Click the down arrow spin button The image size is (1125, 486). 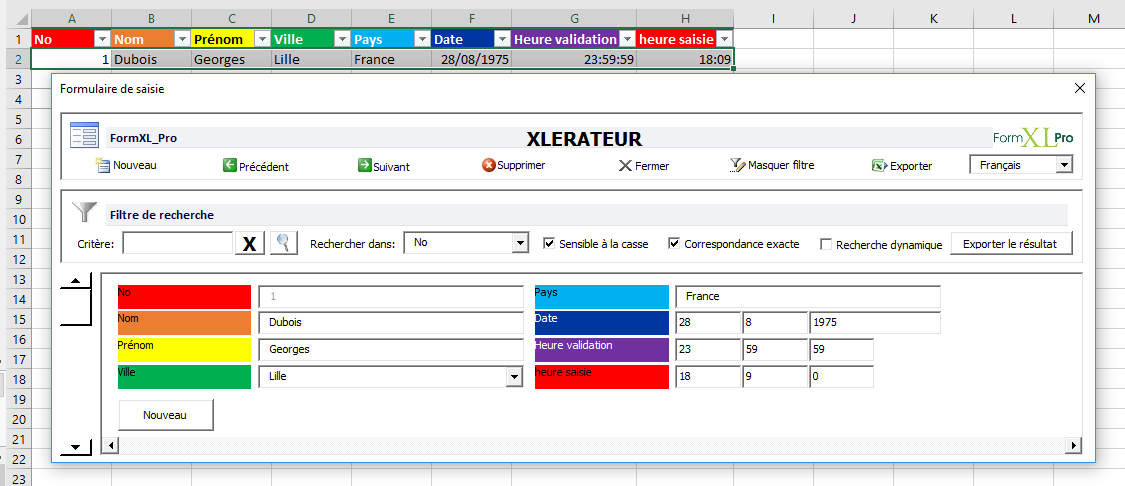click(76, 448)
